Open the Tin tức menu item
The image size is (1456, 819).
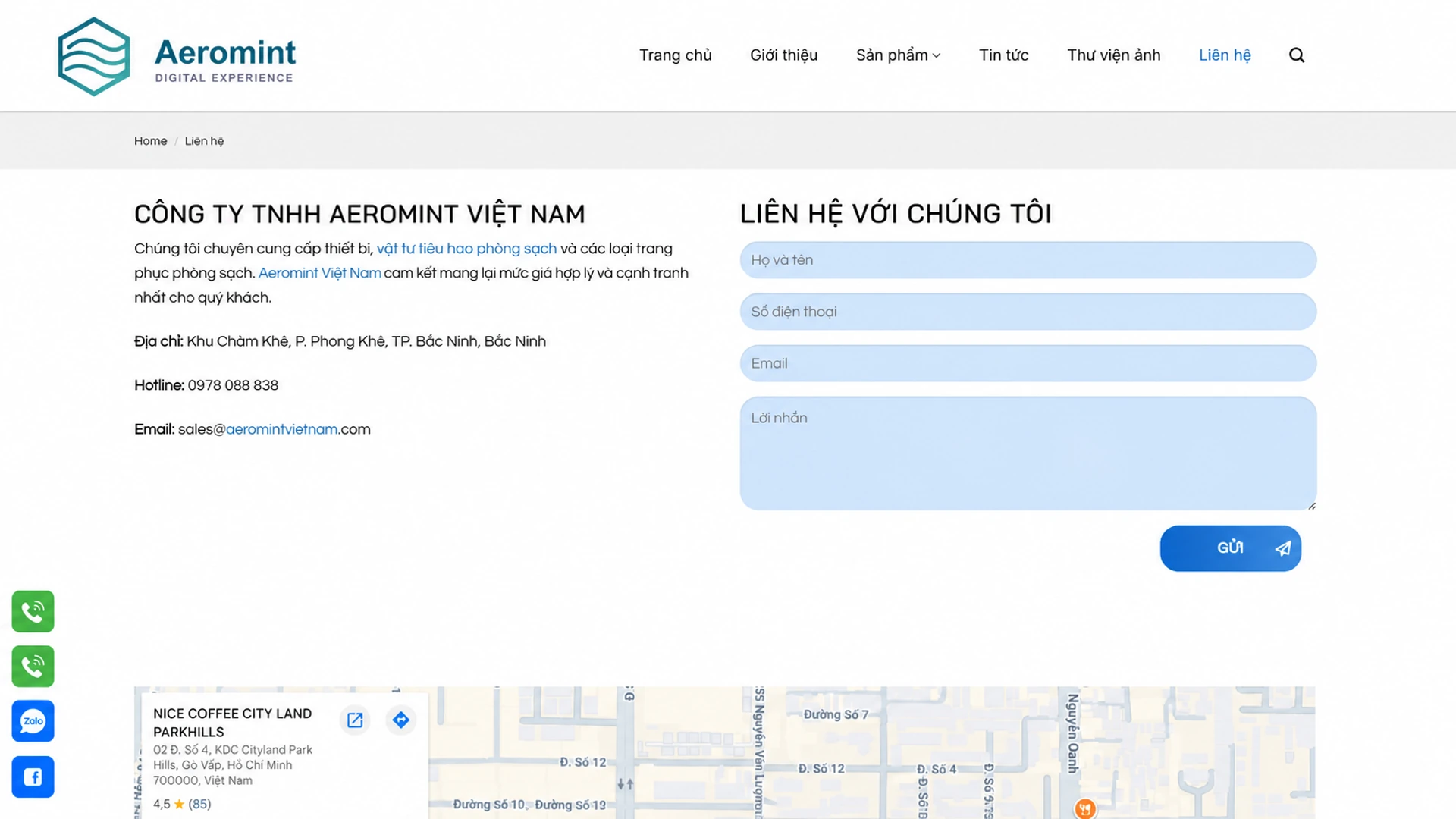click(1003, 55)
